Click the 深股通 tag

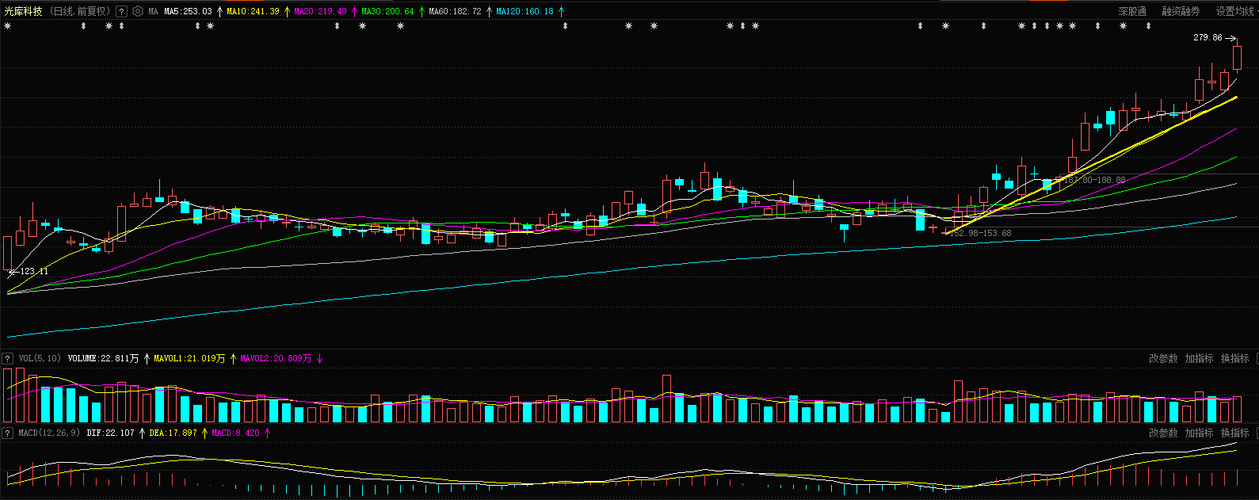(1132, 11)
